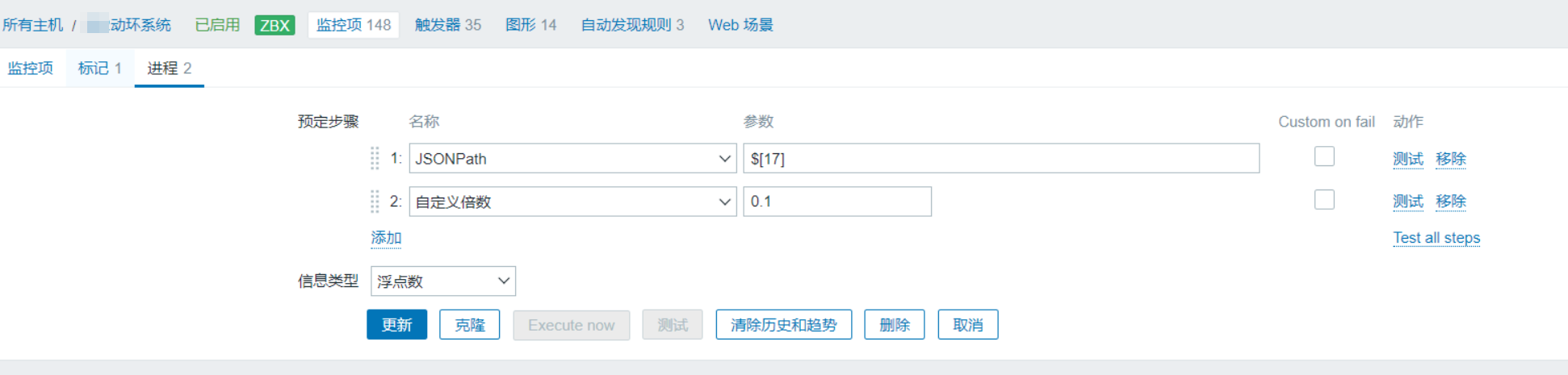Test step 2 via 测试 link
This screenshot has width=1568, height=375.
(x=1407, y=201)
